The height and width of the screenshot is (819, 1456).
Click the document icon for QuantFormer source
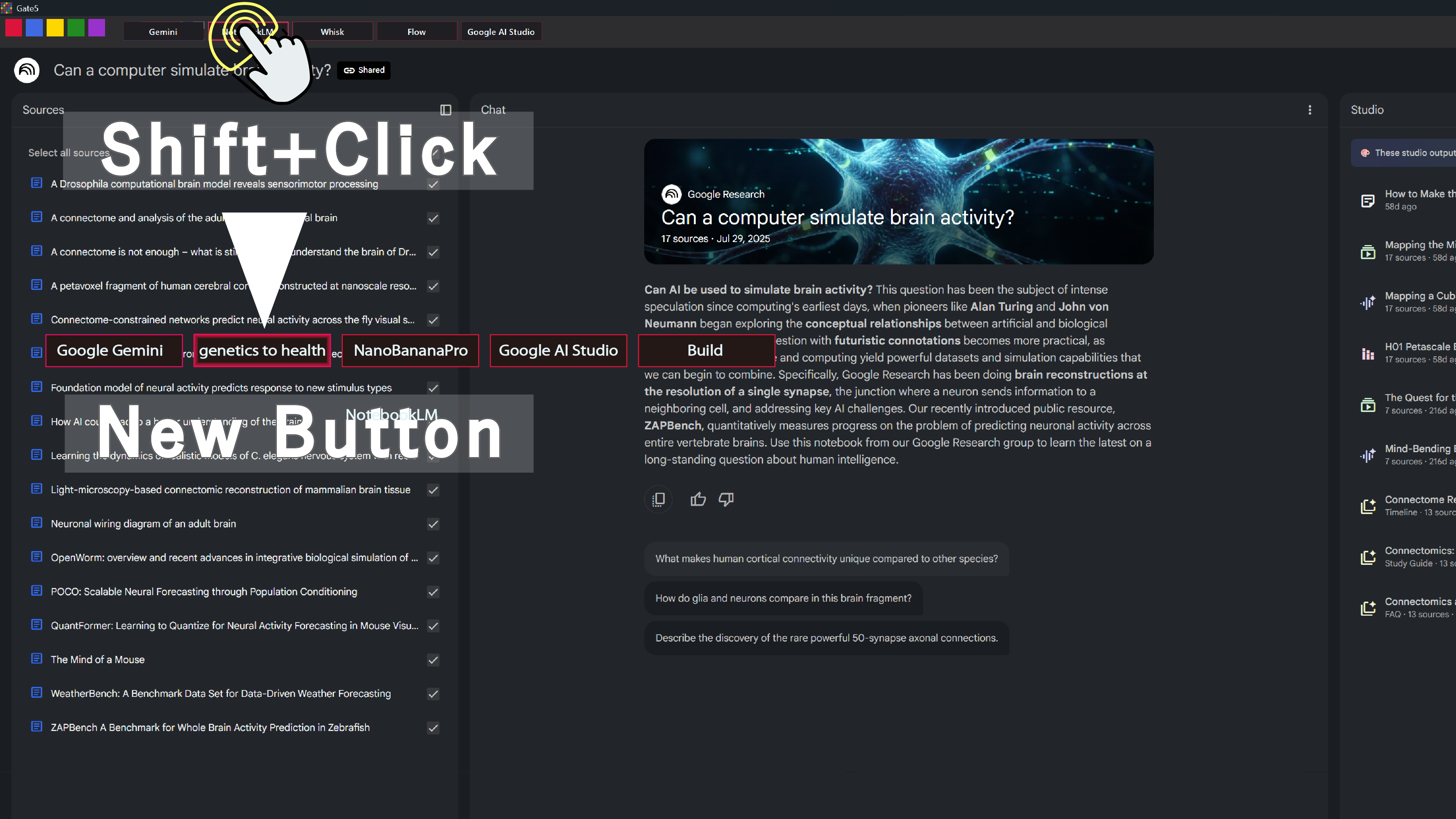click(37, 624)
